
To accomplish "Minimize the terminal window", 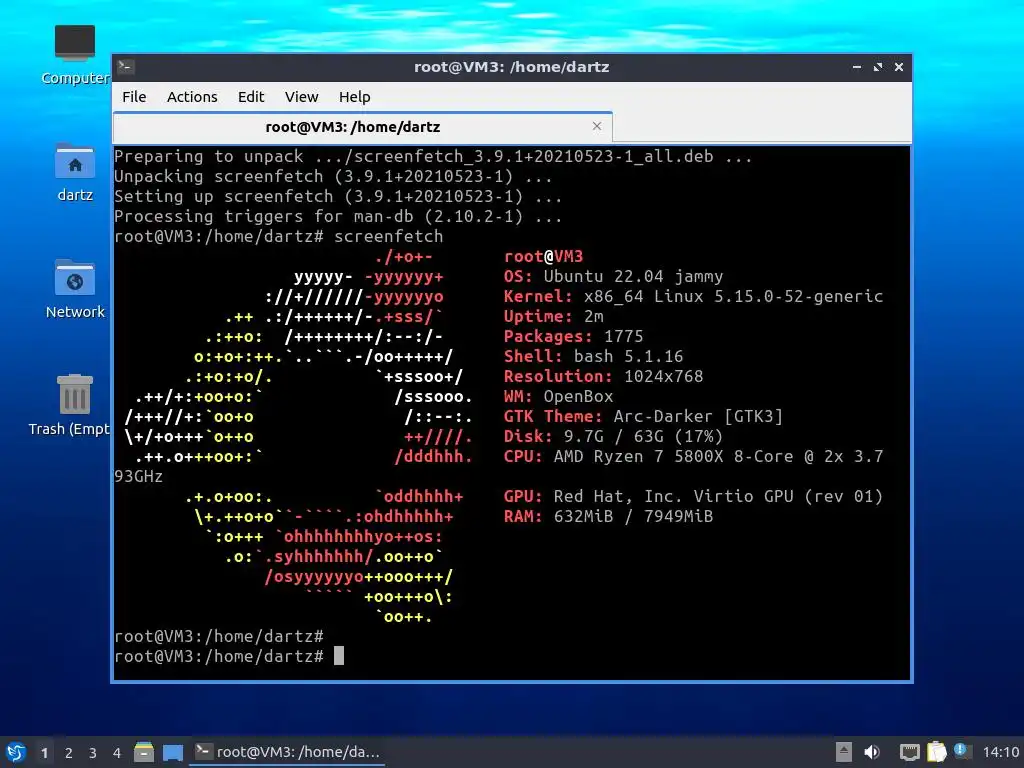I will (x=857, y=67).
